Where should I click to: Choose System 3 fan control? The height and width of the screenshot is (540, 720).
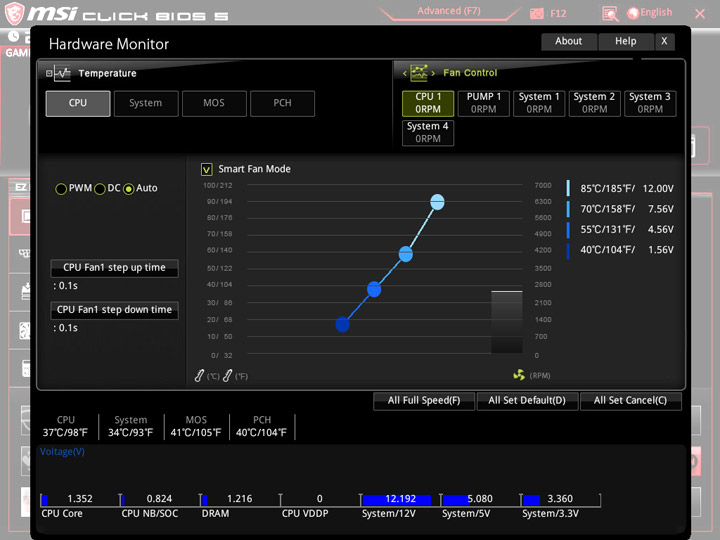(x=650, y=103)
